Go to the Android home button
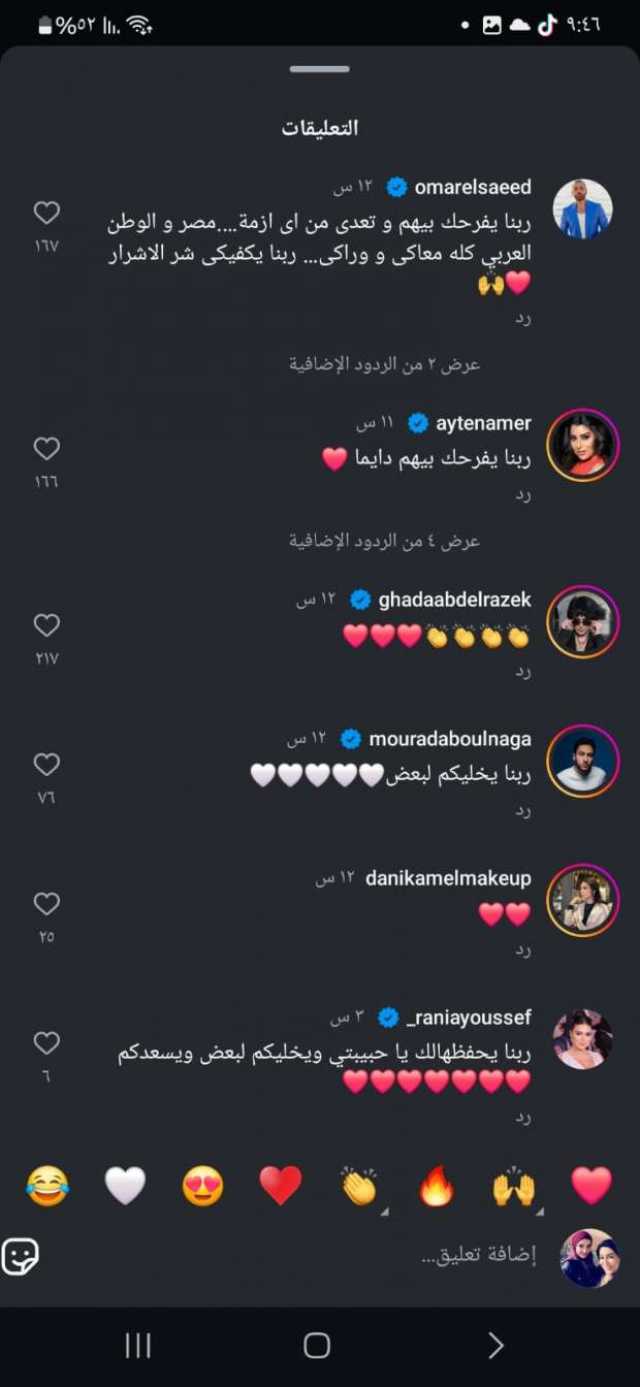The height and width of the screenshot is (1387, 640). (317, 1345)
